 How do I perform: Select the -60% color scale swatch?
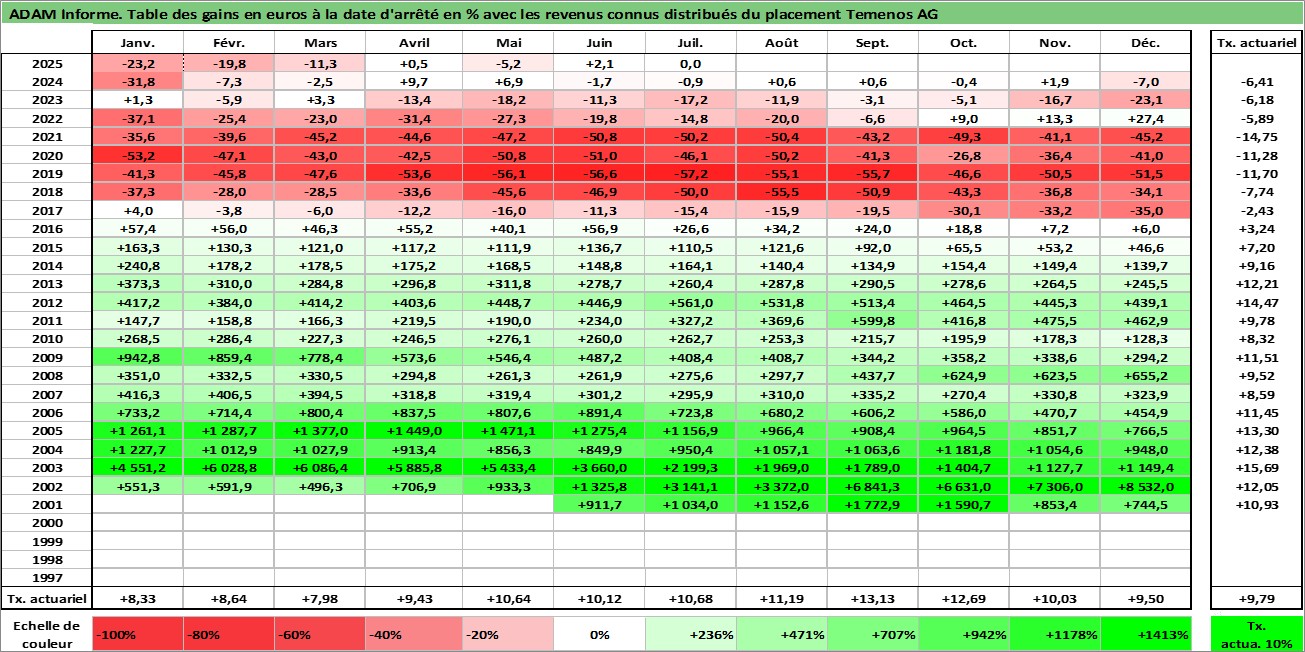(320, 634)
